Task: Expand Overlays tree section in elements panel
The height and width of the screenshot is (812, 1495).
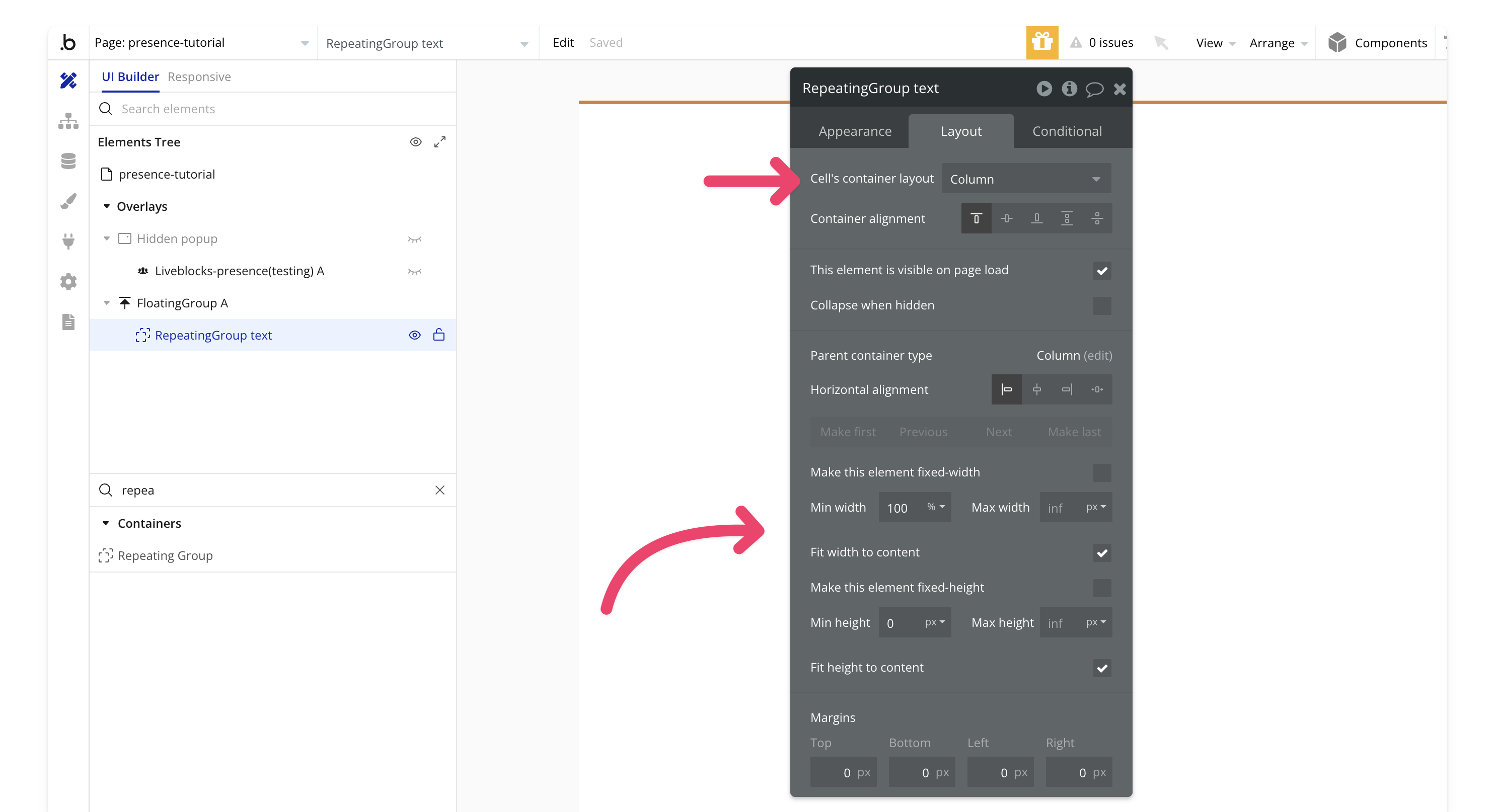Action: [107, 206]
